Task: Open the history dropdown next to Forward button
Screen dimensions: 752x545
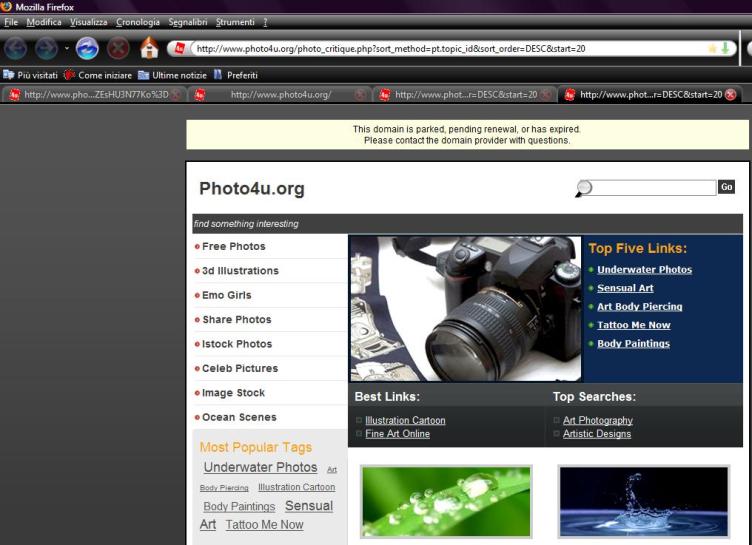Action: pyautogui.click(x=67, y=48)
